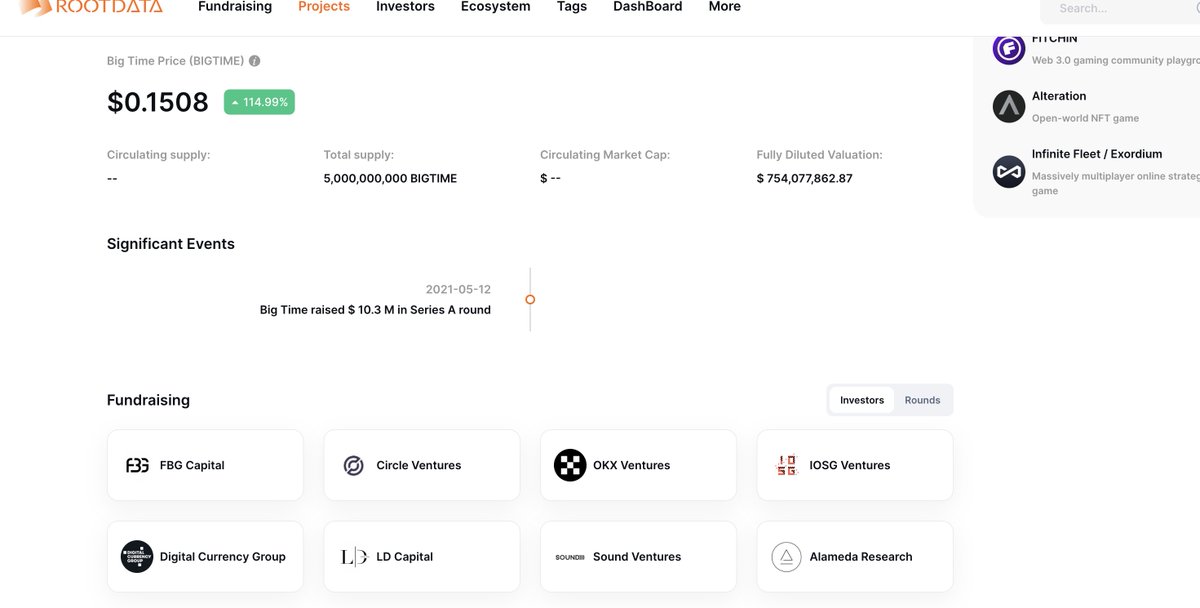Click the 'Web 3.0 gaming community' description
The image size is (1200, 608).
pyautogui.click(x=1115, y=60)
